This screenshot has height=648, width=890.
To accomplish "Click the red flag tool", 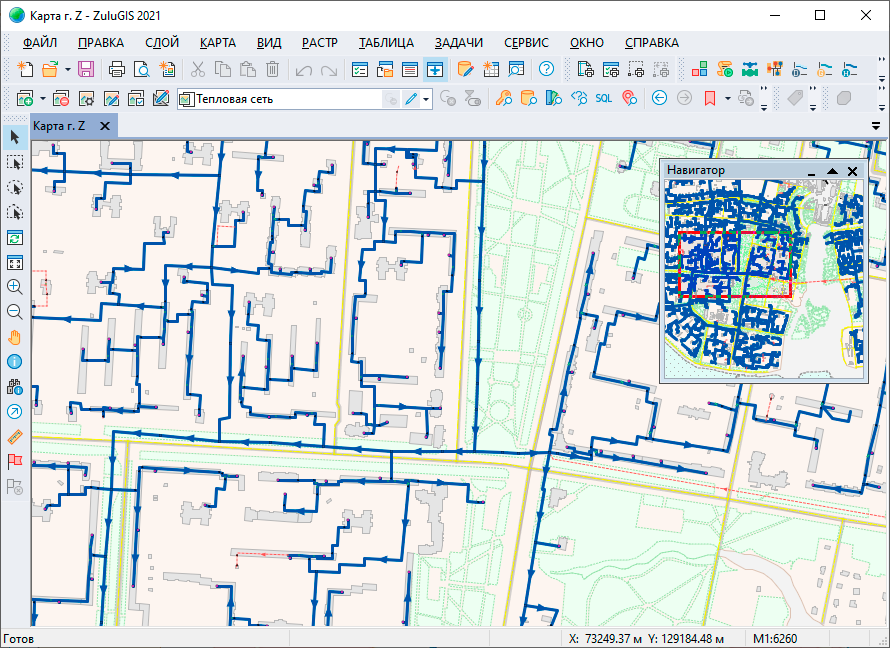I will coord(14,461).
